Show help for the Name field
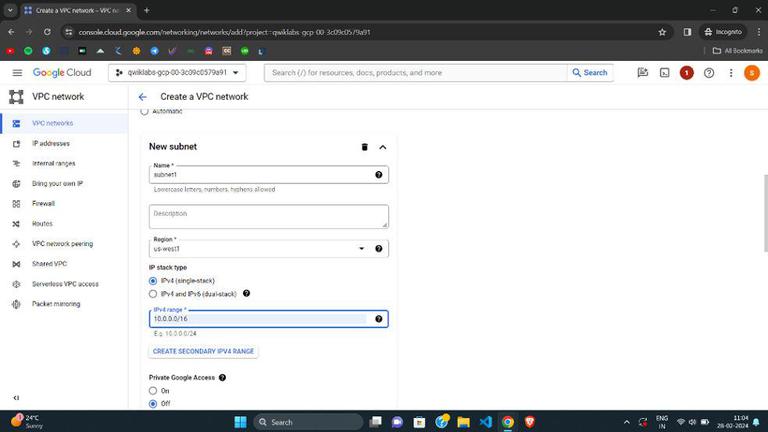Viewport: 768px width, 432px height. [x=379, y=175]
